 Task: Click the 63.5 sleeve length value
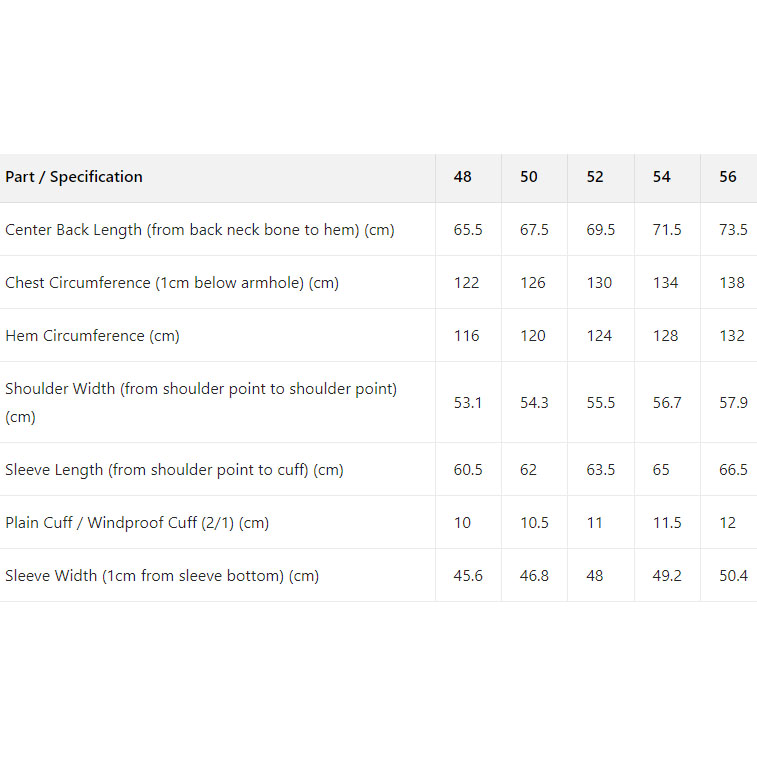coord(601,470)
